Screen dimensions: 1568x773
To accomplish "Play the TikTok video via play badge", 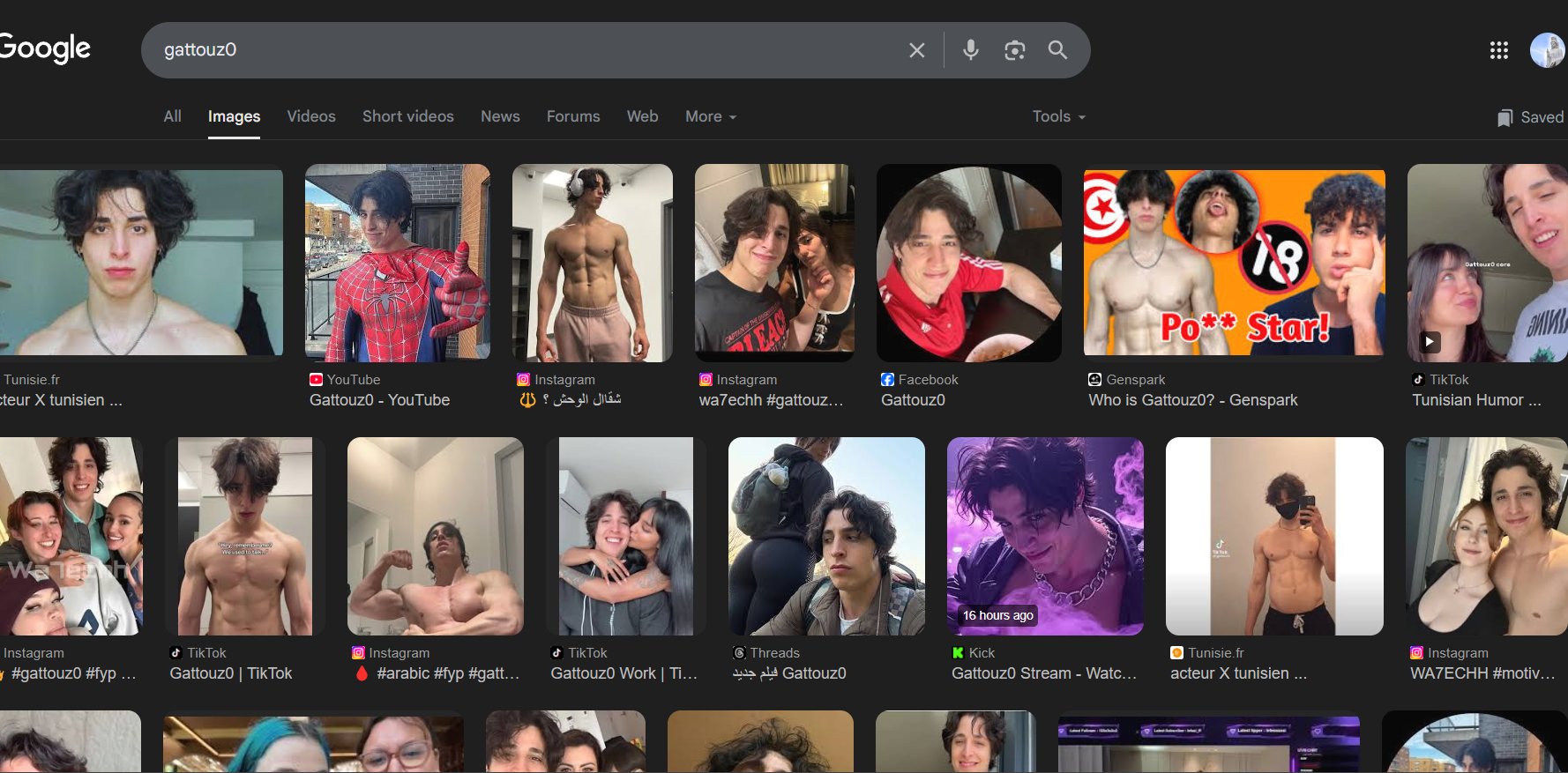I will click(1430, 341).
